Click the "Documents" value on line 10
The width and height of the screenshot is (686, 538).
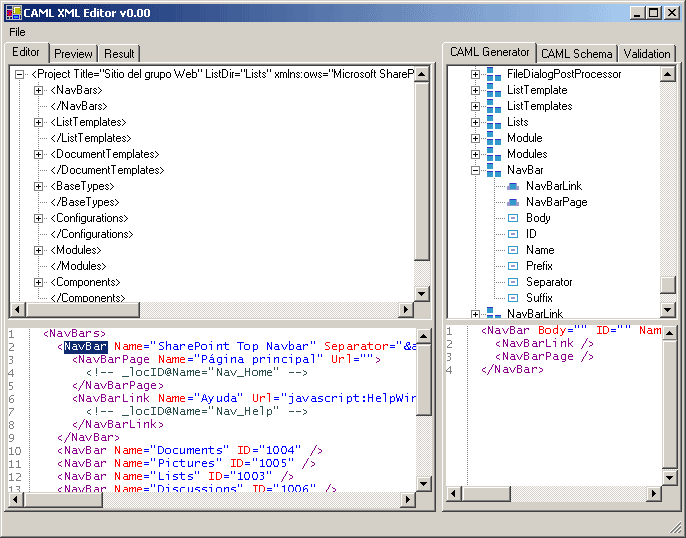click(189, 451)
